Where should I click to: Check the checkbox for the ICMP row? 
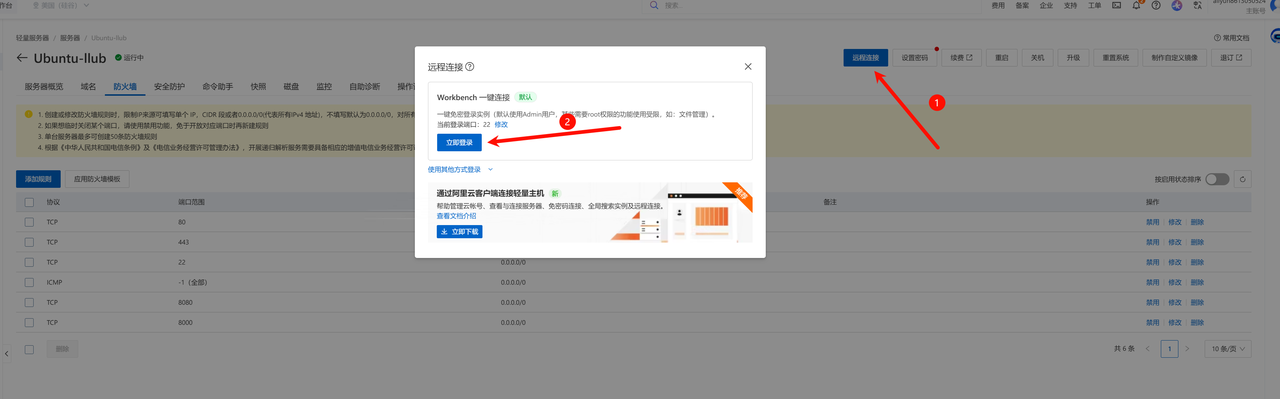(30, 282)
